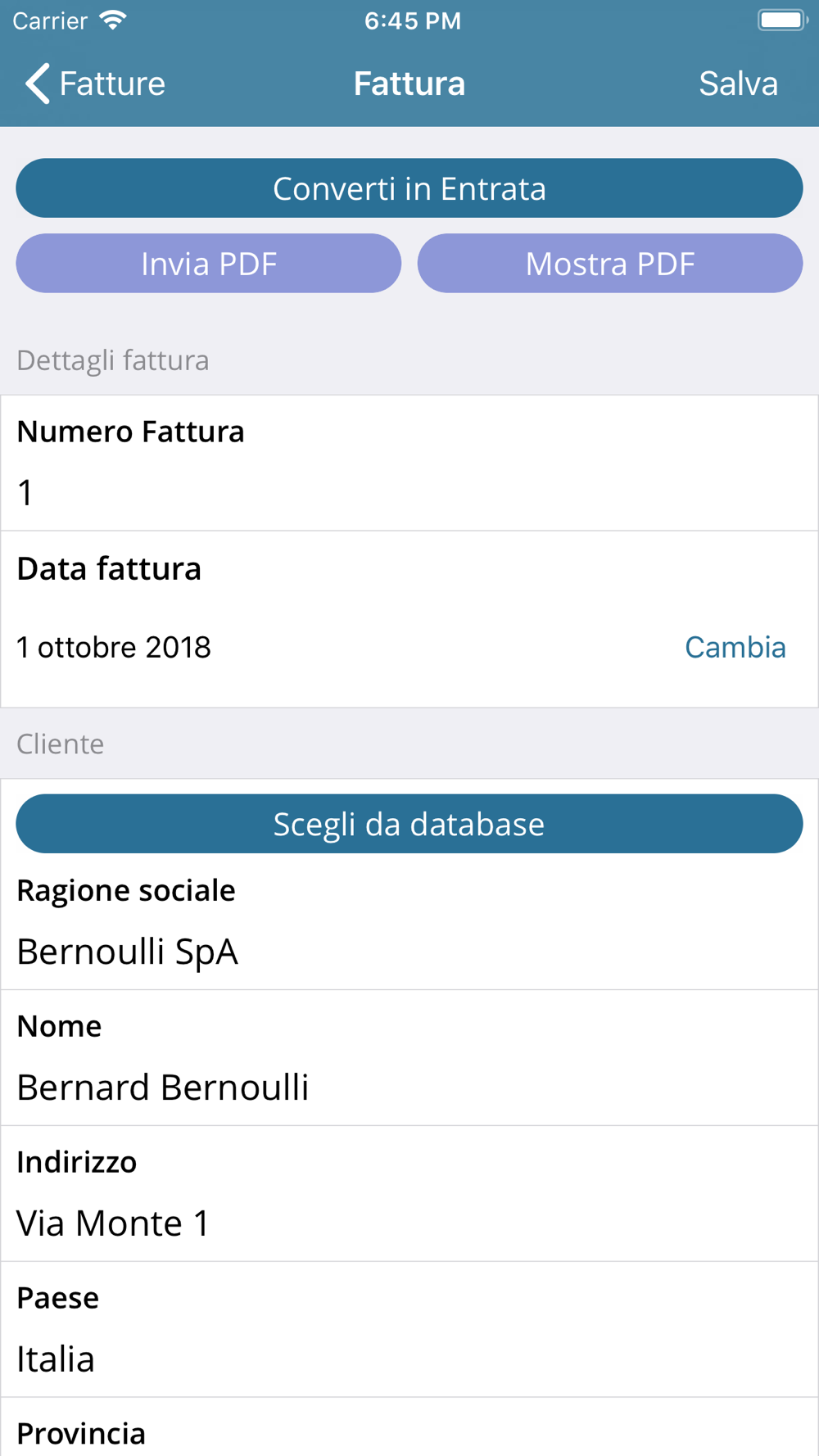Viewport: 819px width, 1456px height.
Task: Choose client with Scegli da database
Action: point(409,824)
